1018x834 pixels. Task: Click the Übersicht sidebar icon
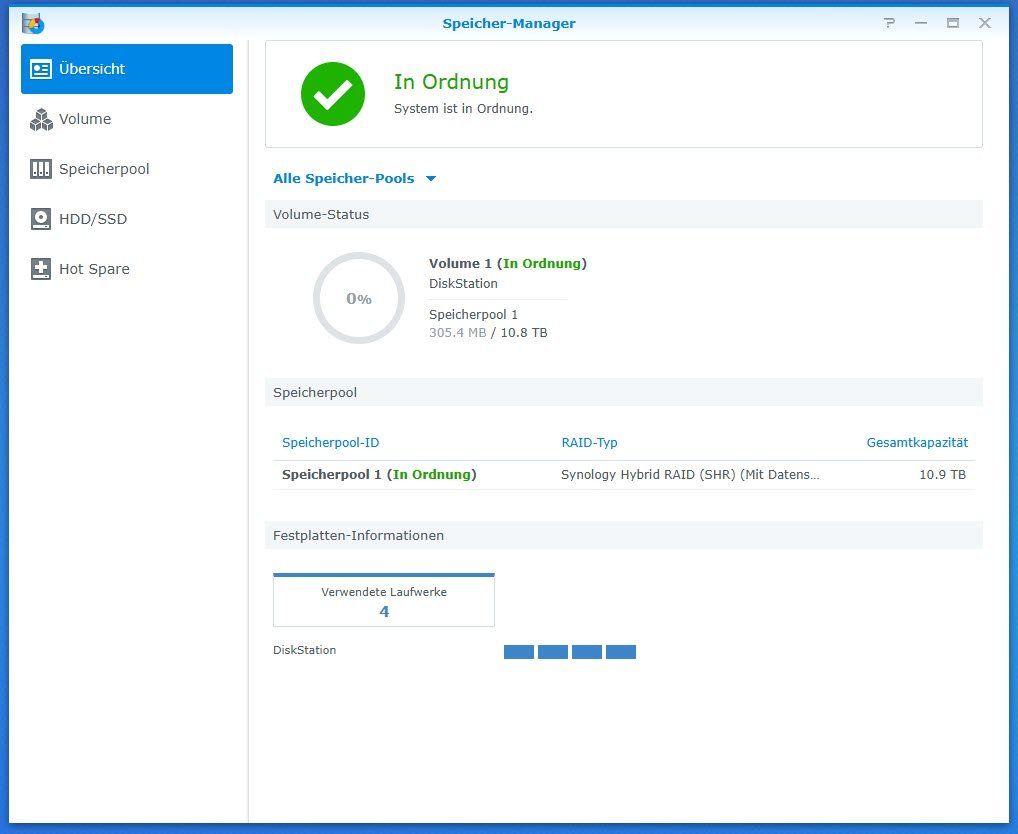pyautogui.click(x=40, y=69)
